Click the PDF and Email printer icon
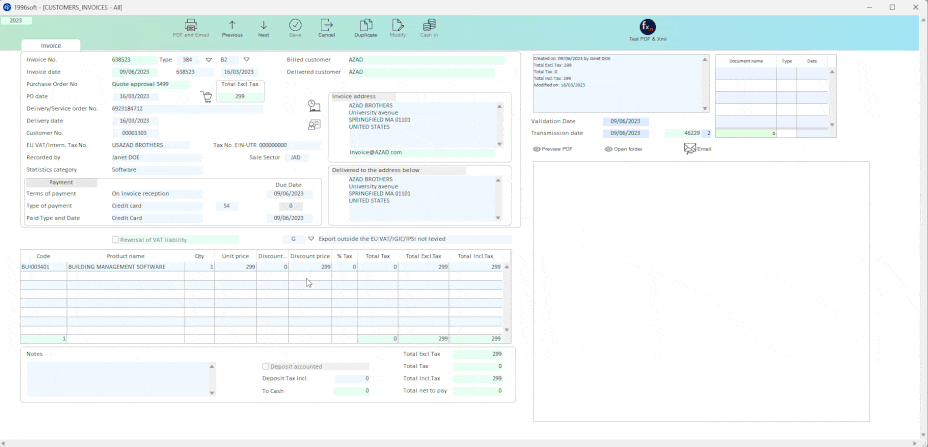 click(191, 25)
